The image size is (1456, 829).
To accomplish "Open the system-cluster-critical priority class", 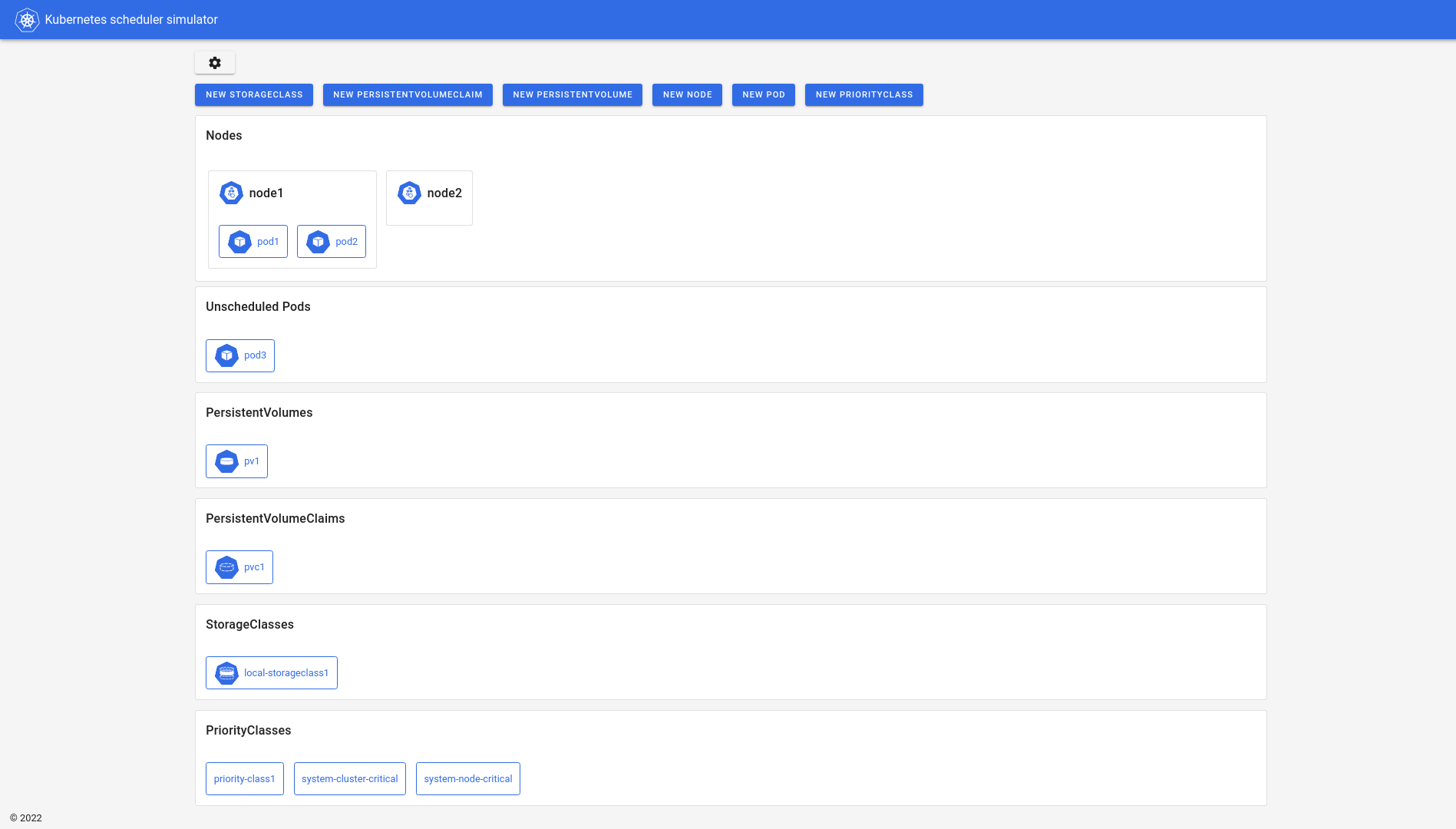I will click(x=350, y=778).
